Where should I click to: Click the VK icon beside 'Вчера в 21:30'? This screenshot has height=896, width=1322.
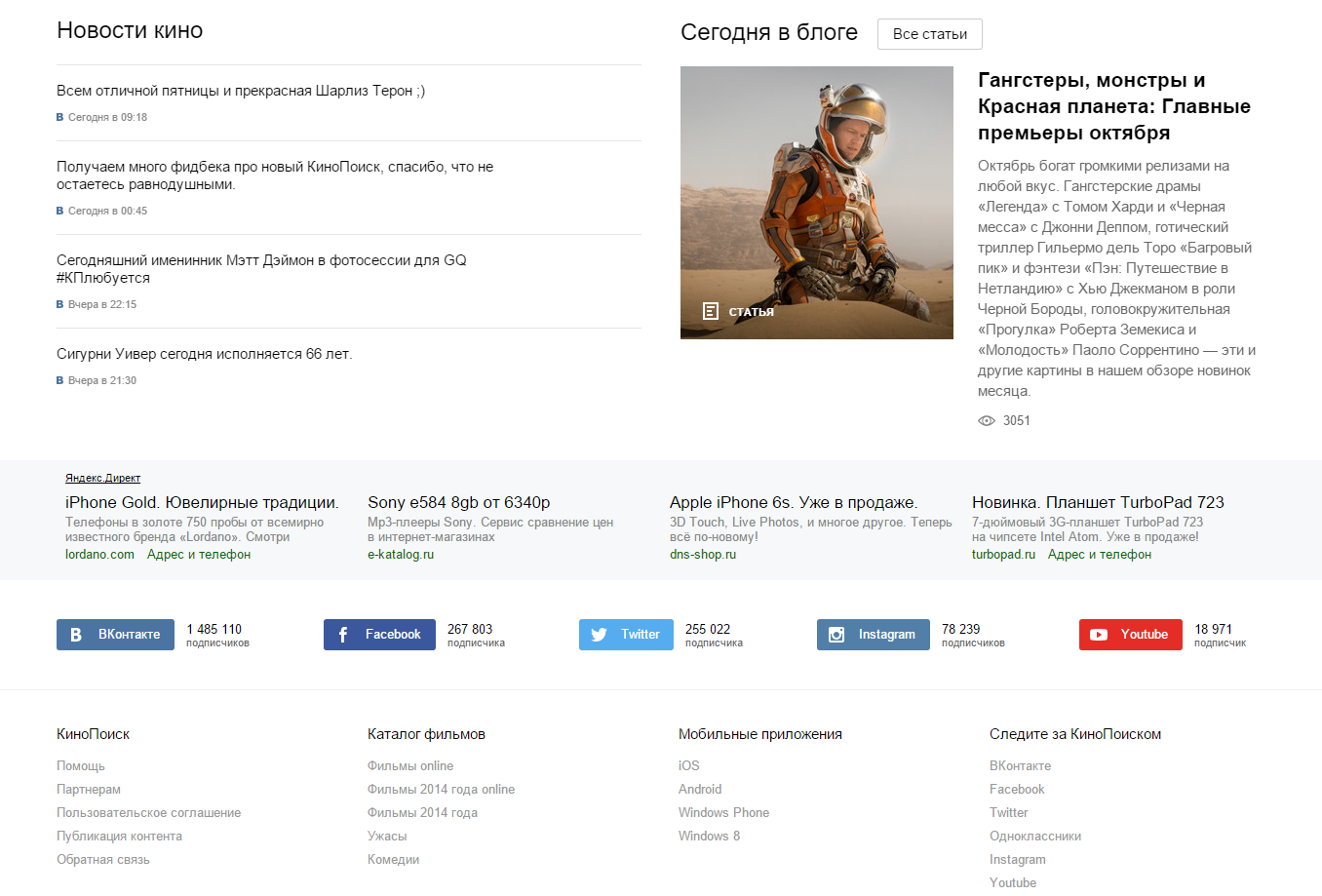click(x=59, y=380)
